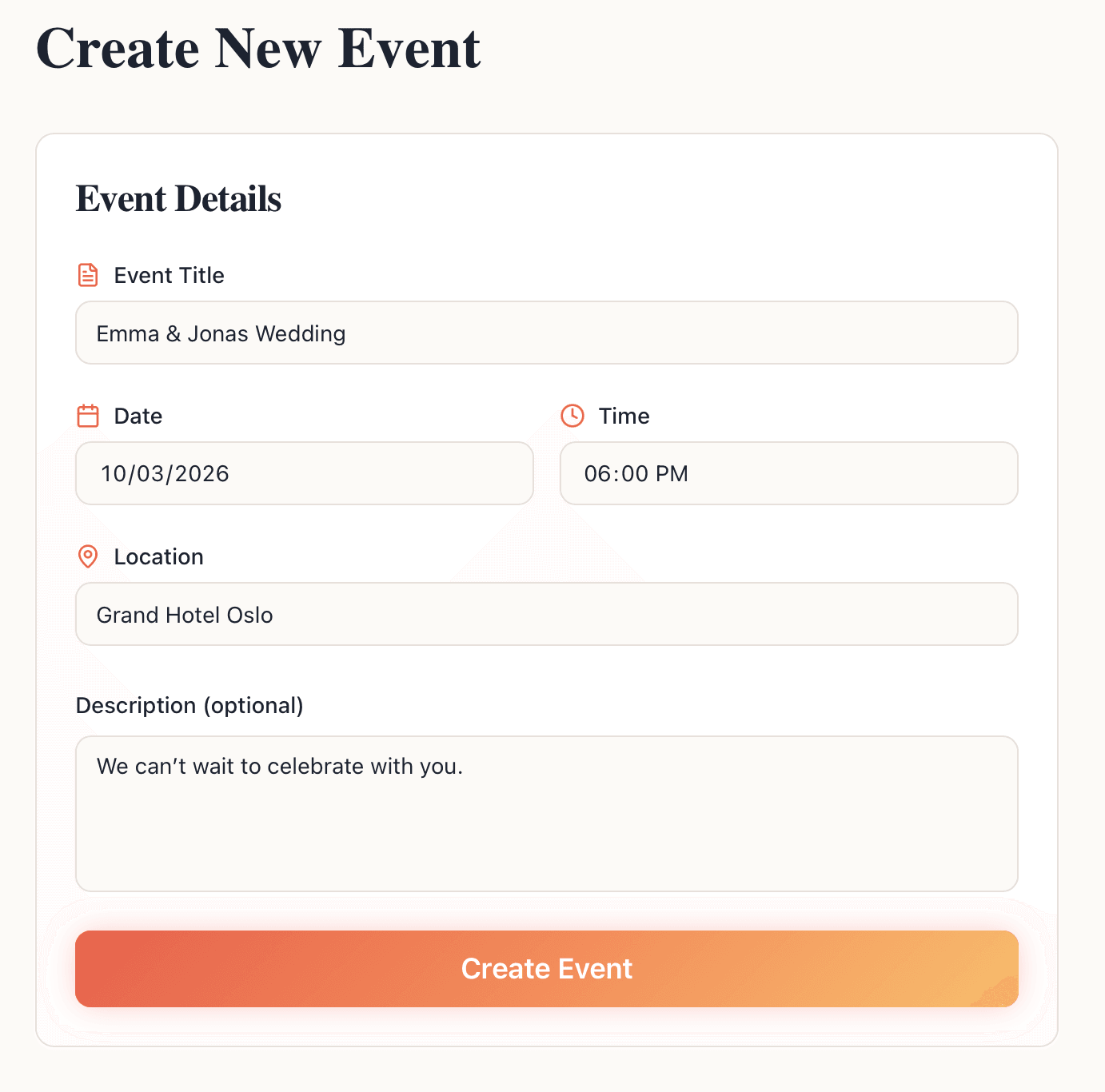Open the Time field showing 06:00 PM

point(788,473)
